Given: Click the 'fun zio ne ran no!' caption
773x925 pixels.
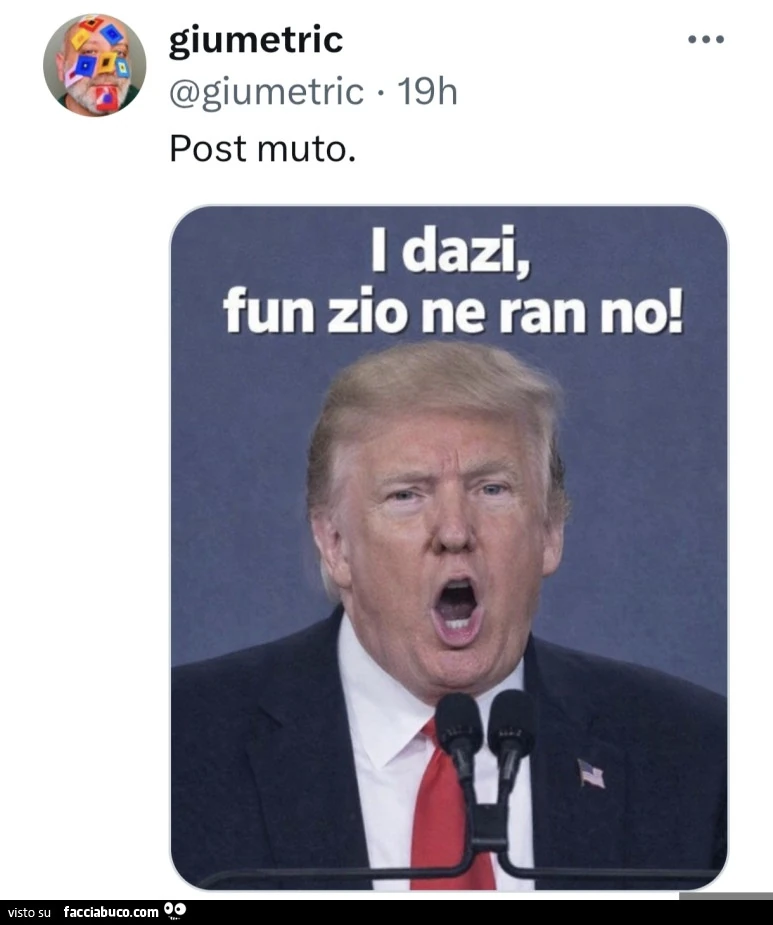Looking at the screenshot, I should [453, 311].
